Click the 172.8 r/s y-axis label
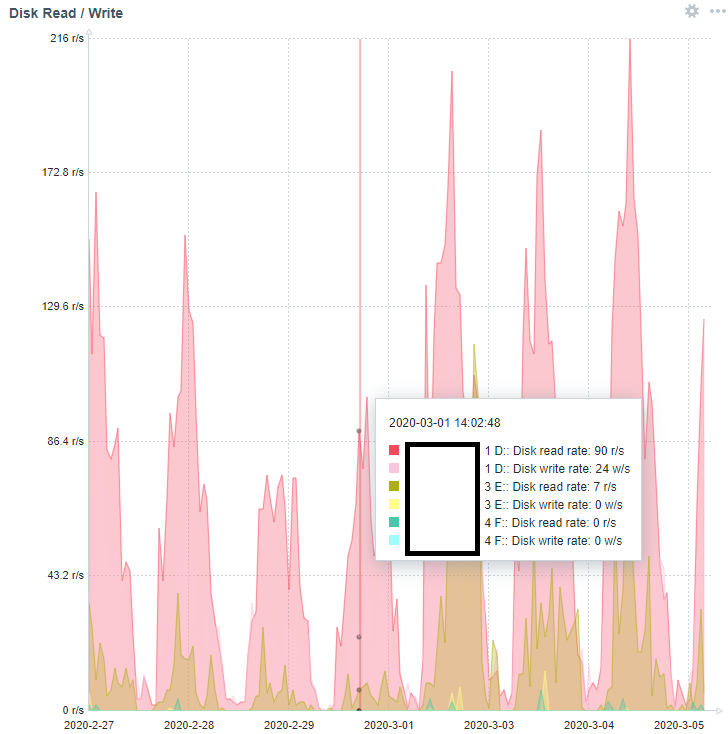This screenshot has height=734, width=728. point(63,172)
